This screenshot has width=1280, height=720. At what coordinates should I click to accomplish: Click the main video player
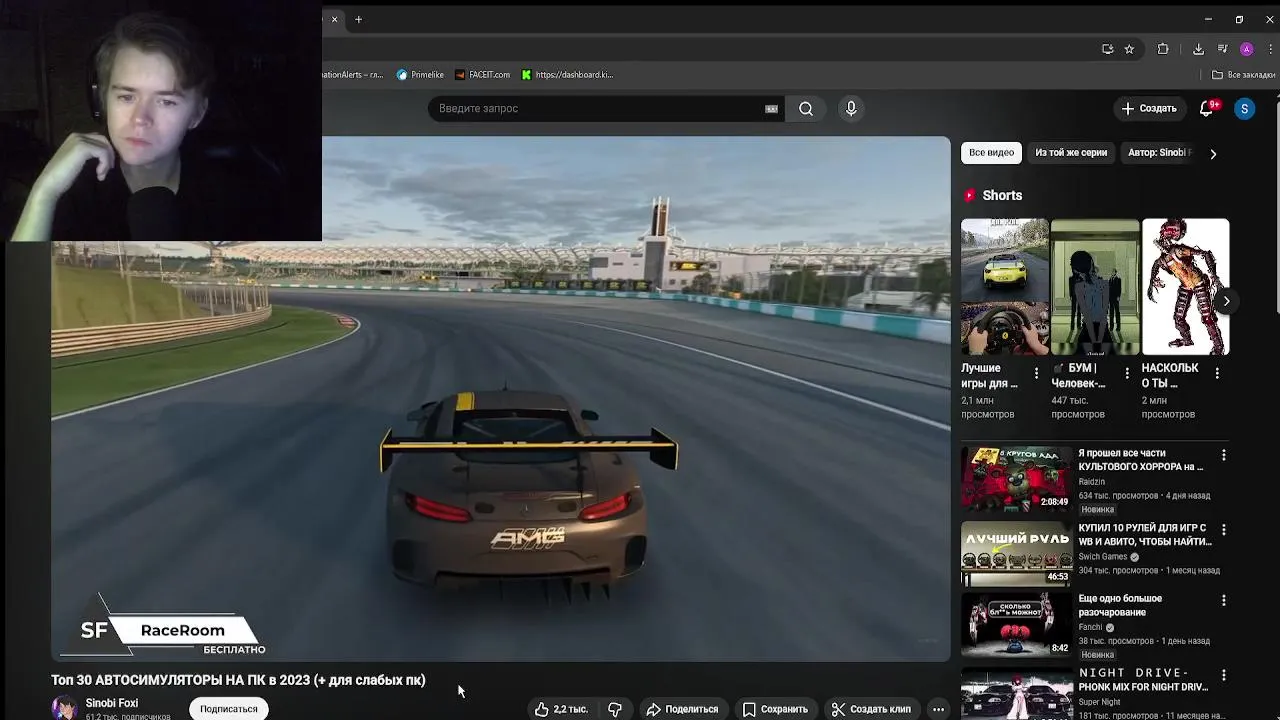pos(500,399)
